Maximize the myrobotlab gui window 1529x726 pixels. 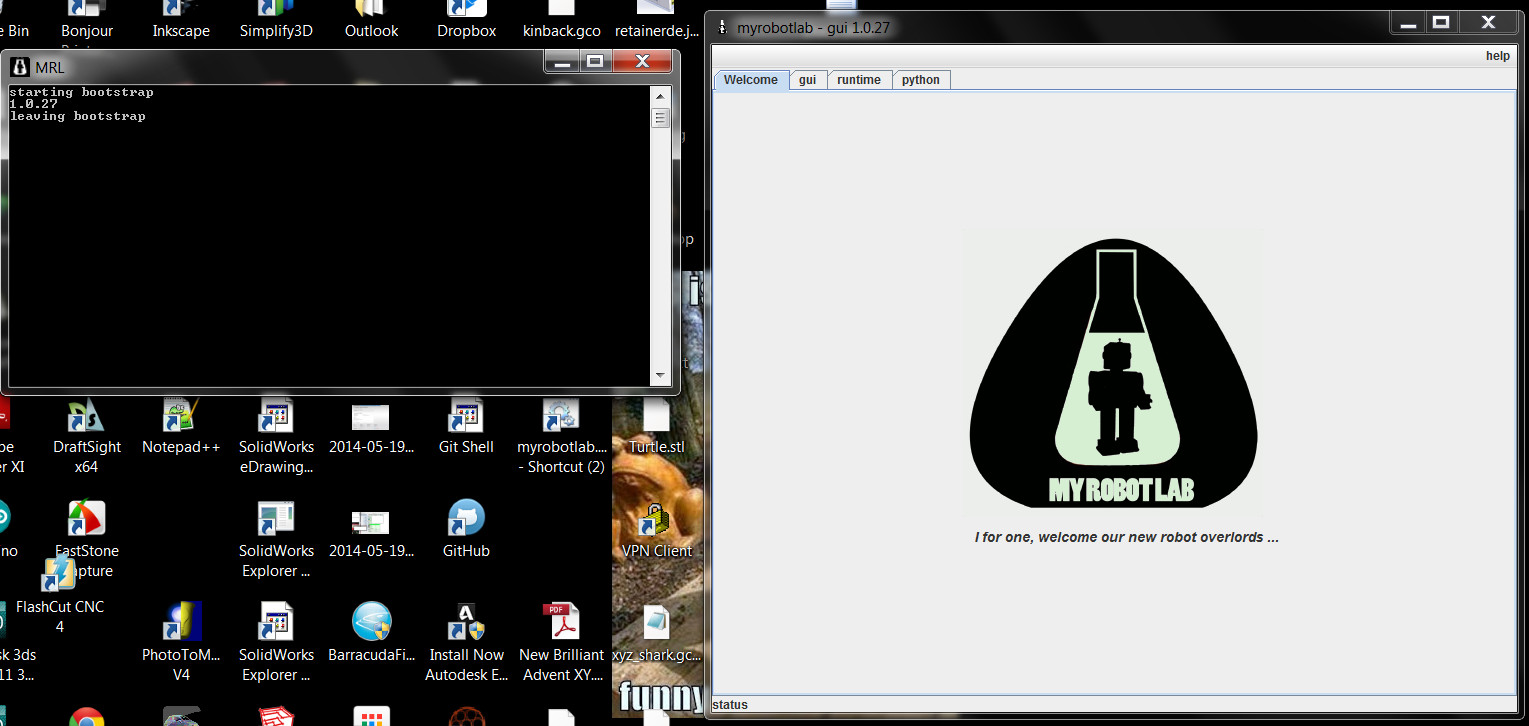[x=1441, y=22]
